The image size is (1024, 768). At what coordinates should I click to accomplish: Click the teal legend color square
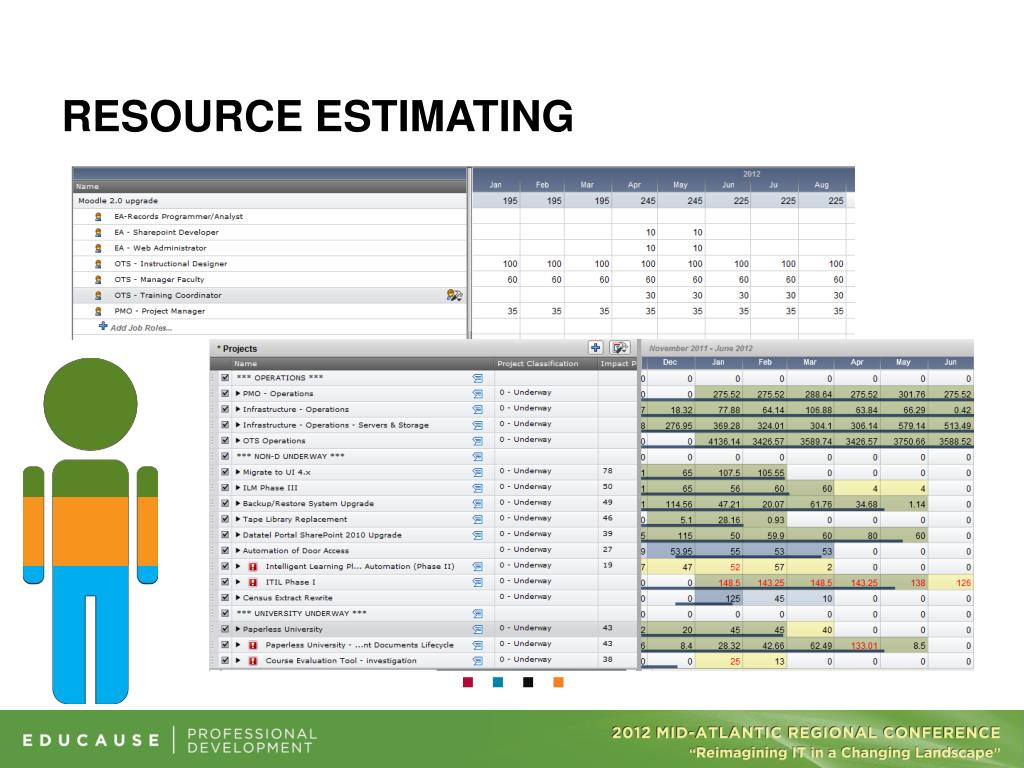coord(498,682)
